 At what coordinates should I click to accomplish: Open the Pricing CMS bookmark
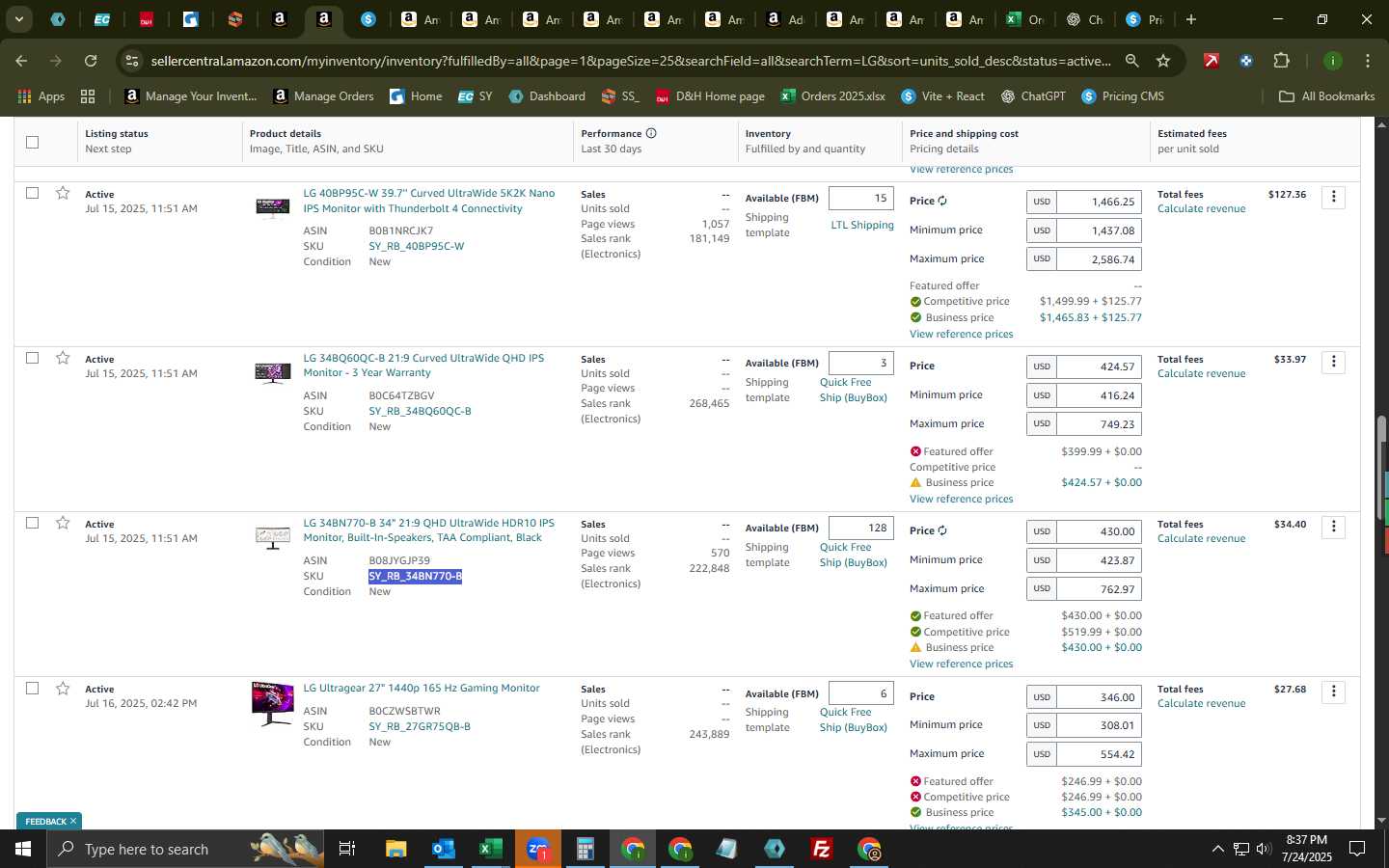(x=1123, y=96)
